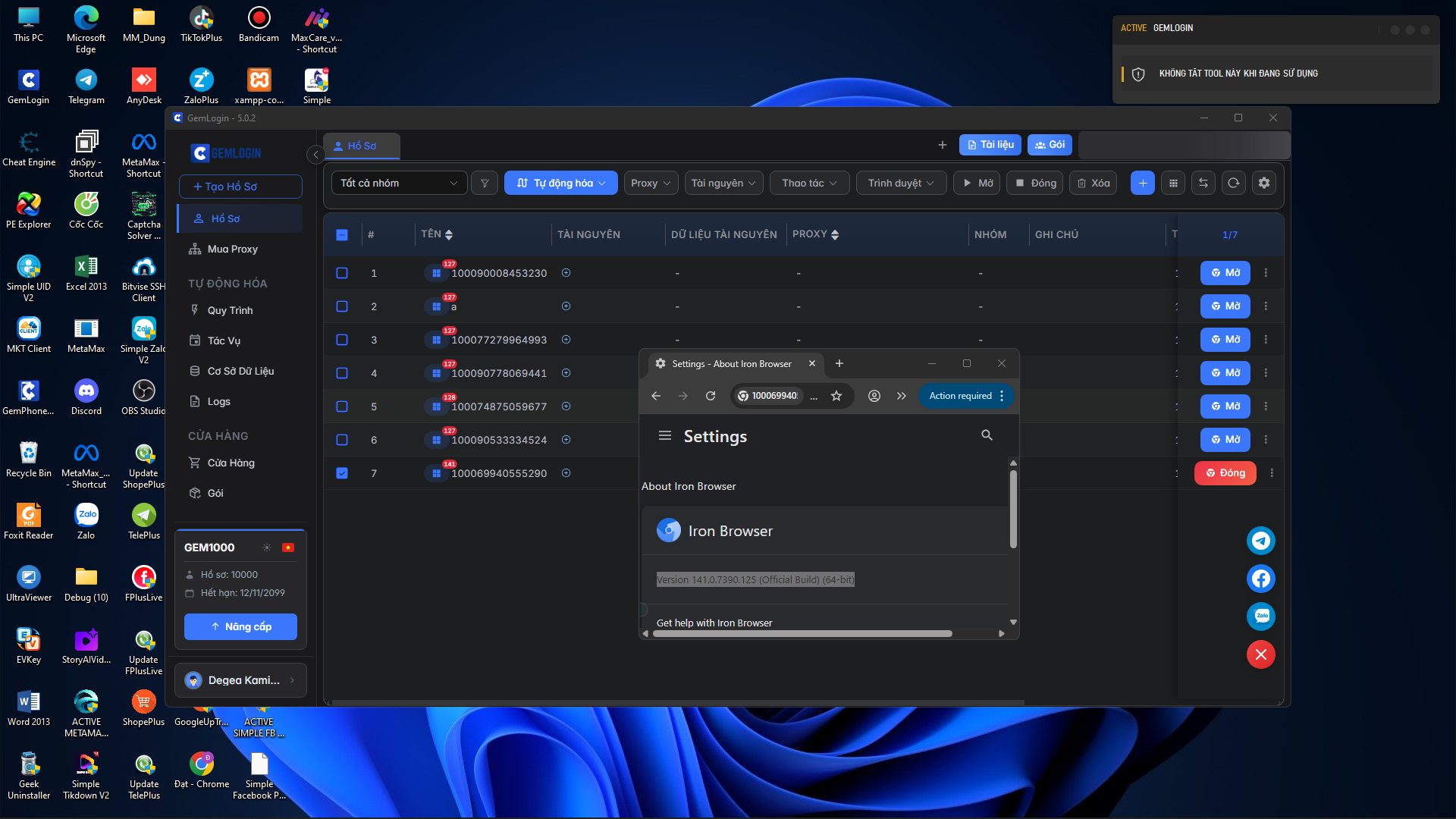
Task: Open 'Mua Proxy' in the sidebar
Action: (240, 249)
